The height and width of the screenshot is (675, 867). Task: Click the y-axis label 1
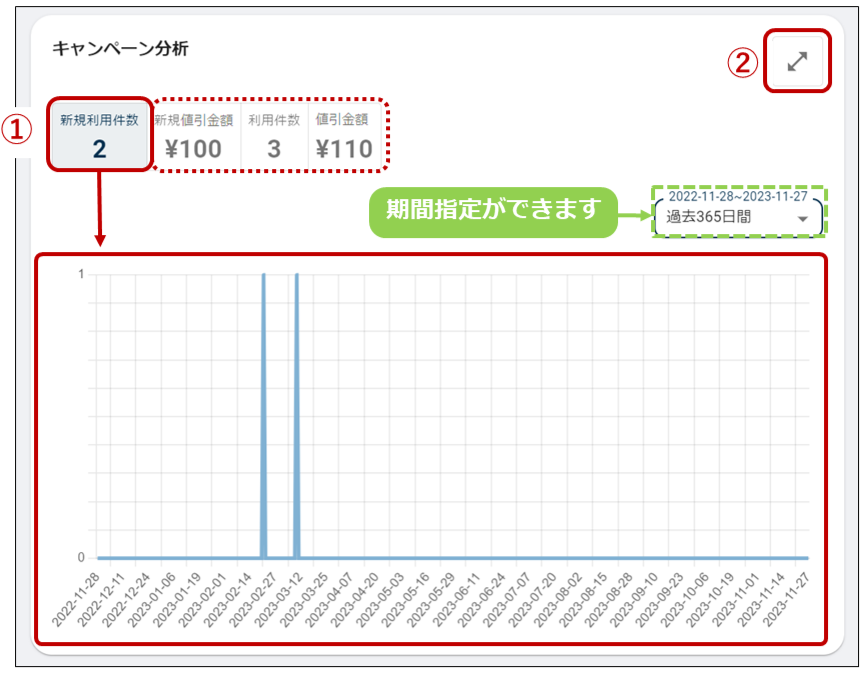coord(81,274)
